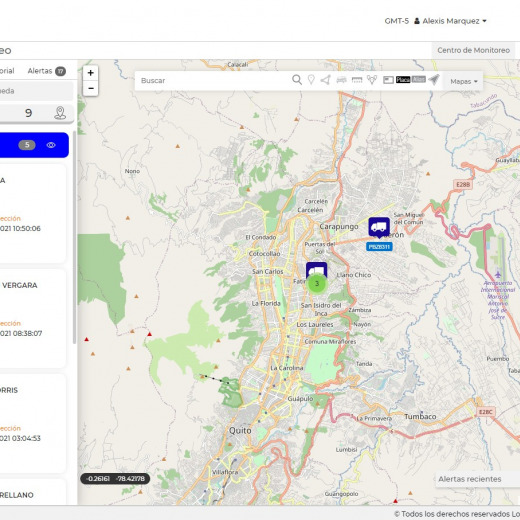Select the VERGARA vehicle card
This screenshot has width=520, height=520.
[32, 318]
